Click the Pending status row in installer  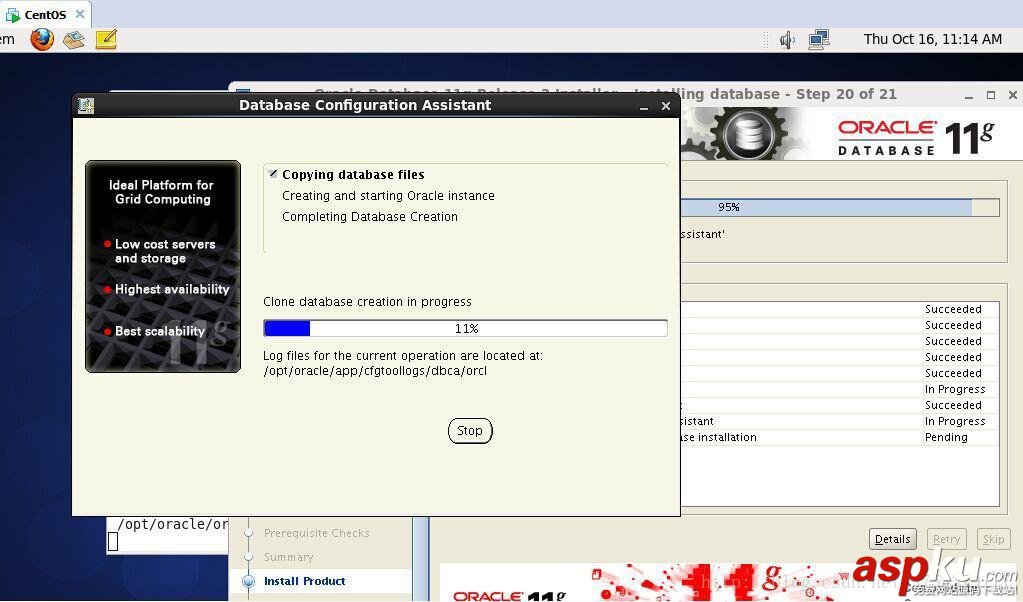tap(840, 438)
